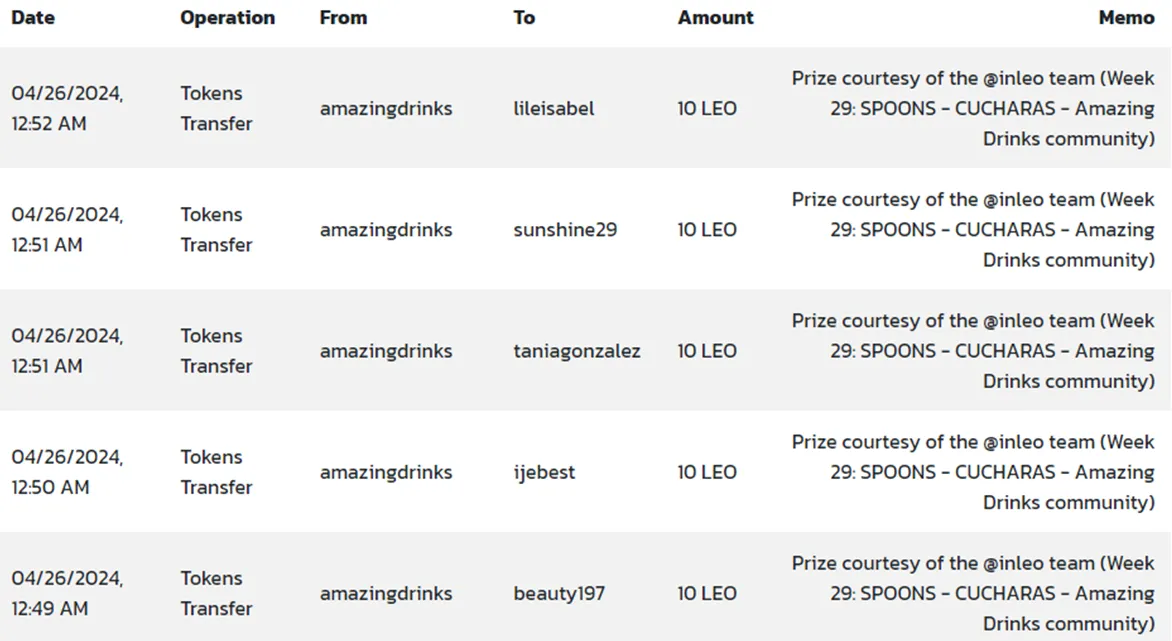
Task: Open recipient beauty197's account
Action: (559, 593)
